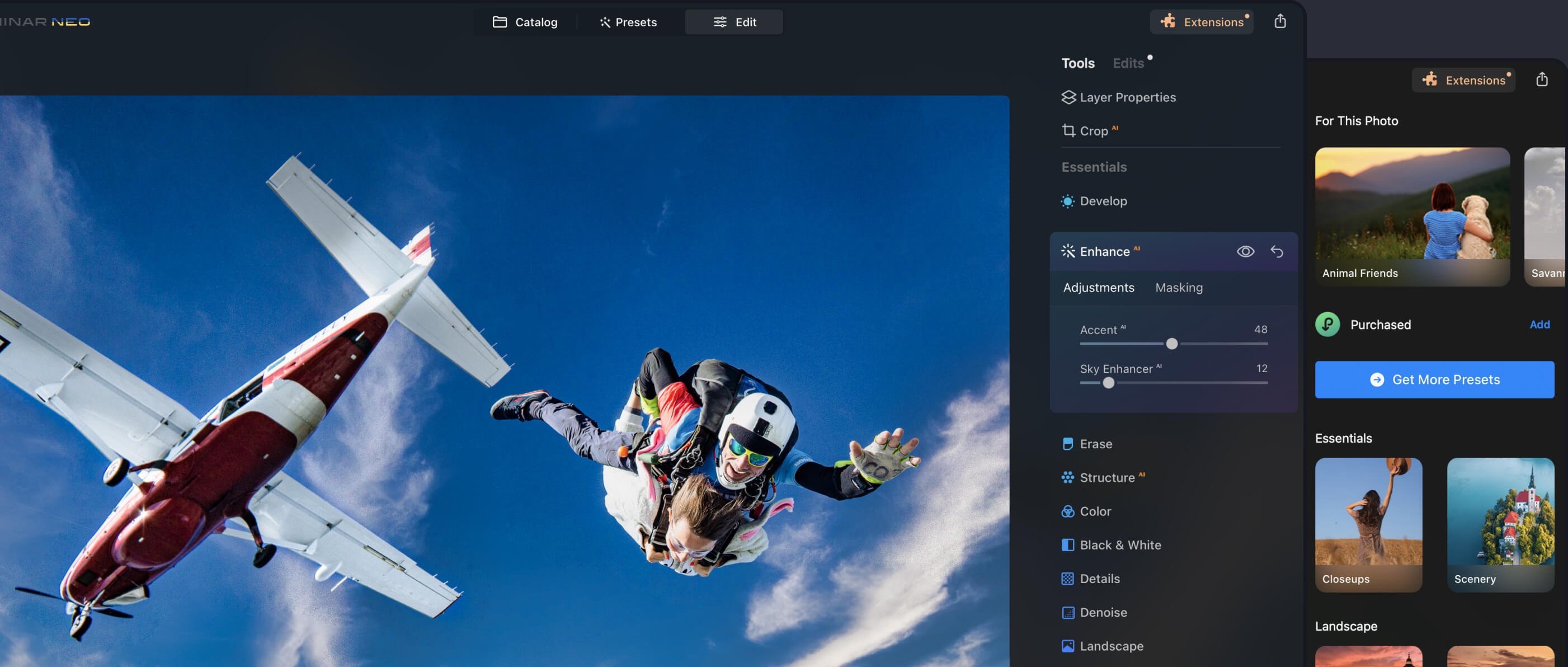Viewport: 1568px width, 667px height.
Task: Expand the Black & White label
Action: click(x=1120, y=544)
